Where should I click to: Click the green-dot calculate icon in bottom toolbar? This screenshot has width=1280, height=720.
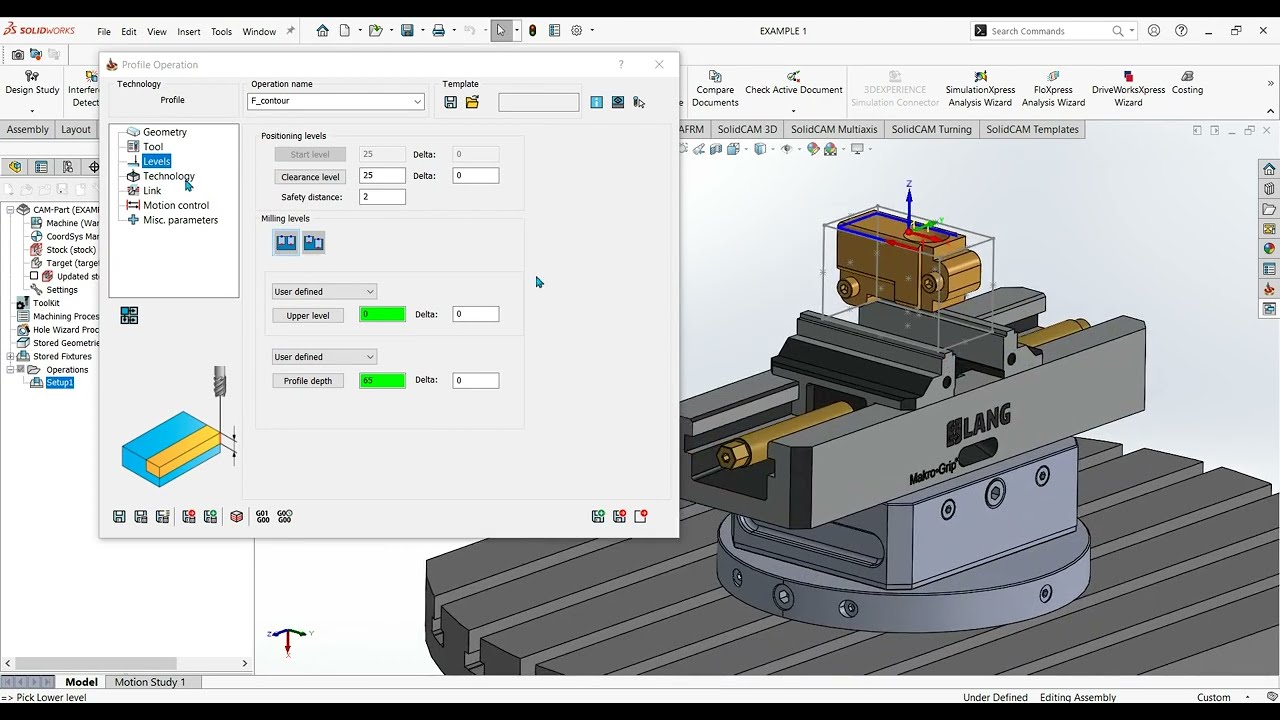pos(210,516)
